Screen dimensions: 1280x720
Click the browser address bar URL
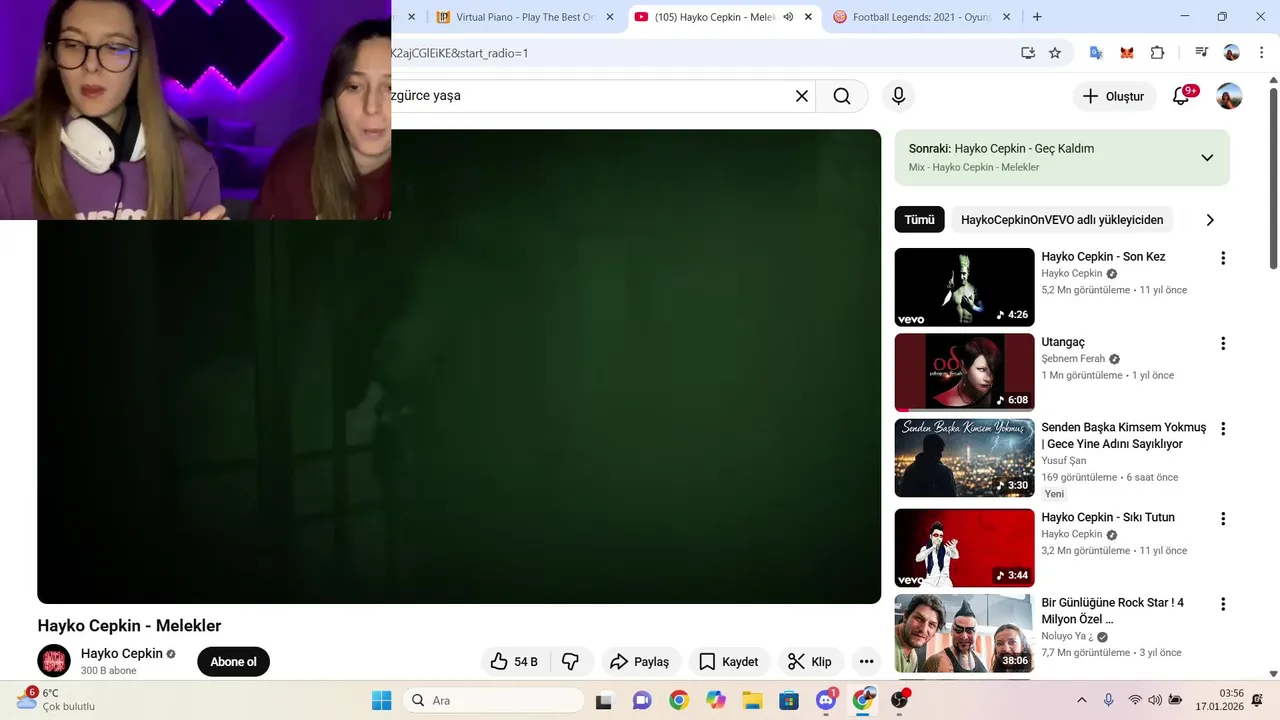[460, 53]
